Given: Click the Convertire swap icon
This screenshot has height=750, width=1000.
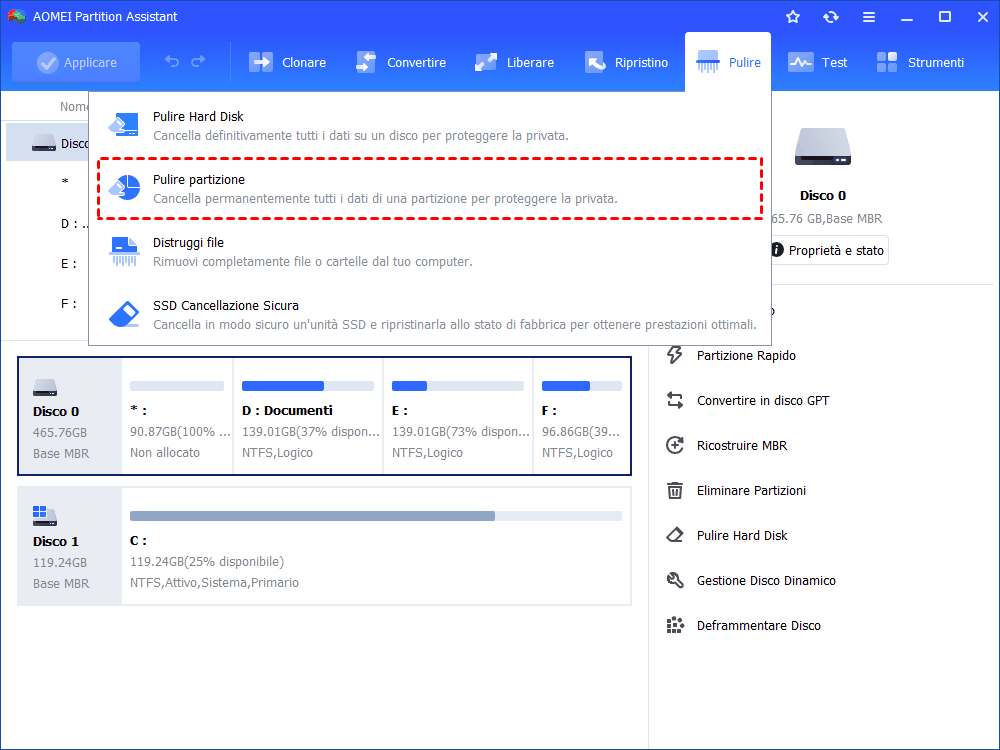Looking at the screenshot, I should pos(366,62).
